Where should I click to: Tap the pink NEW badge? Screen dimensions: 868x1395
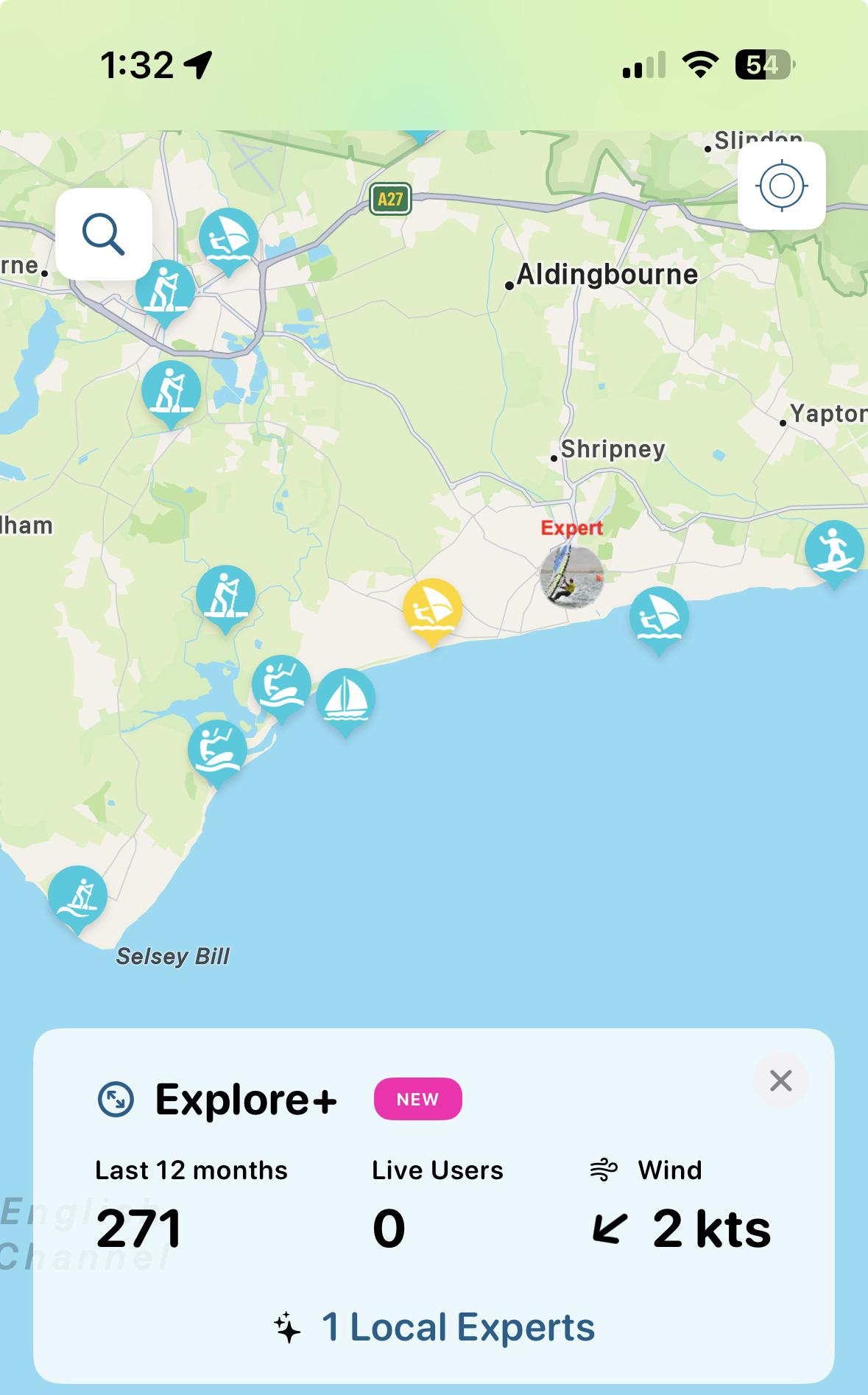tap(418, 1099)
